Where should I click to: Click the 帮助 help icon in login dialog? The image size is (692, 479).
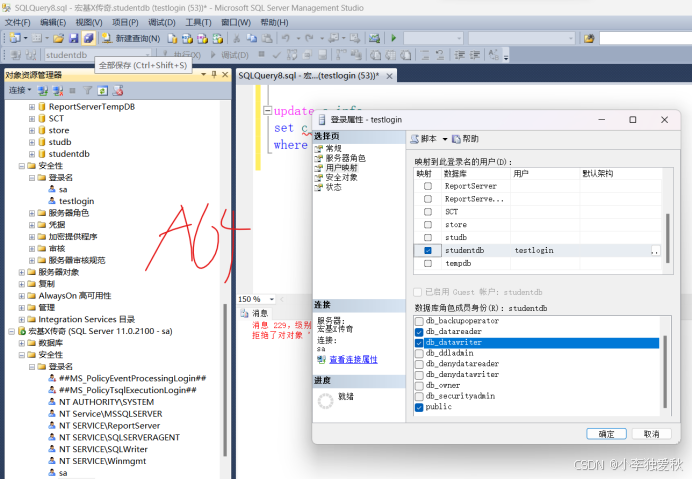click(x=465, y=139)
